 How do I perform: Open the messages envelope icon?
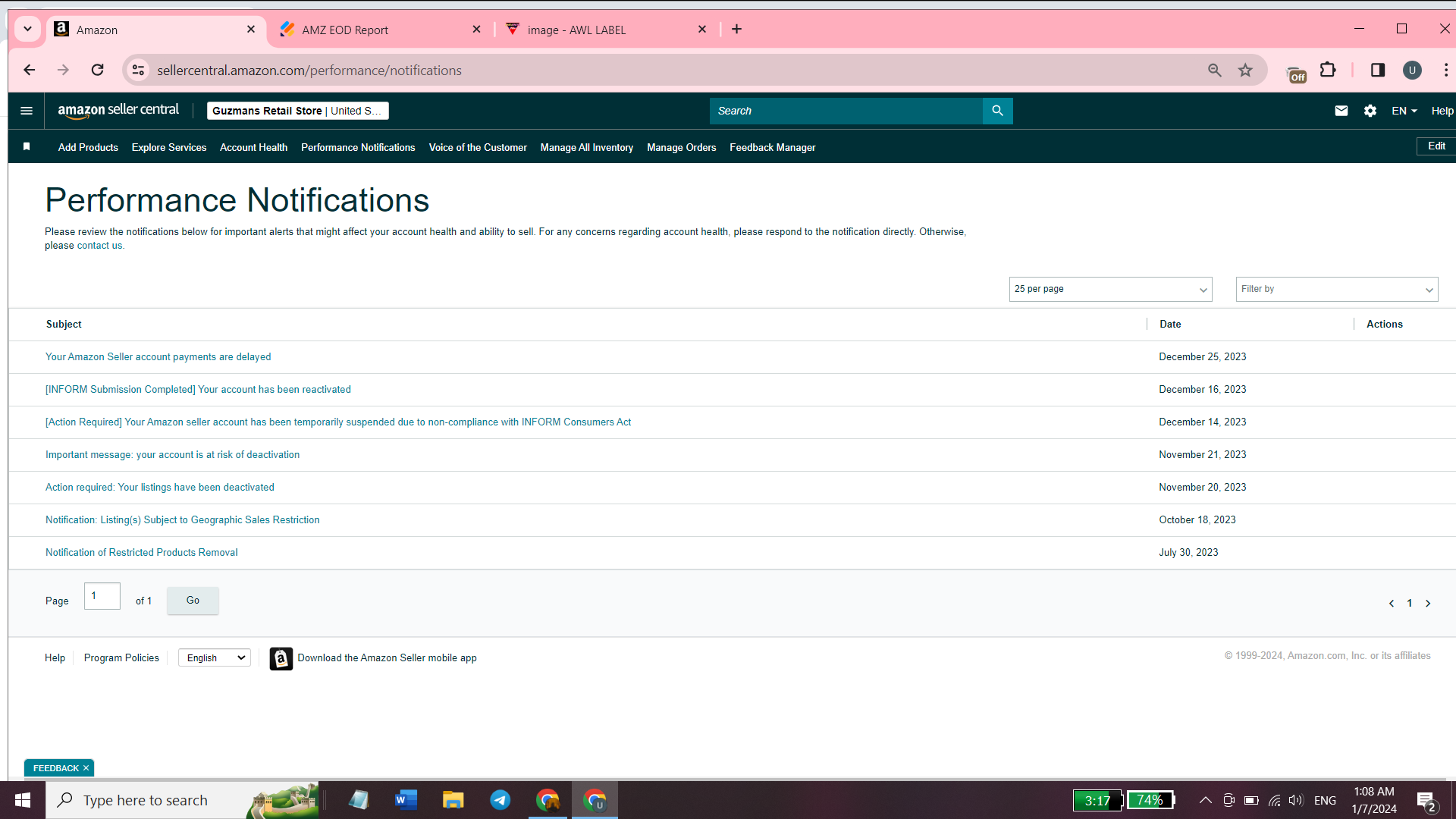[x=1341, y=111]
